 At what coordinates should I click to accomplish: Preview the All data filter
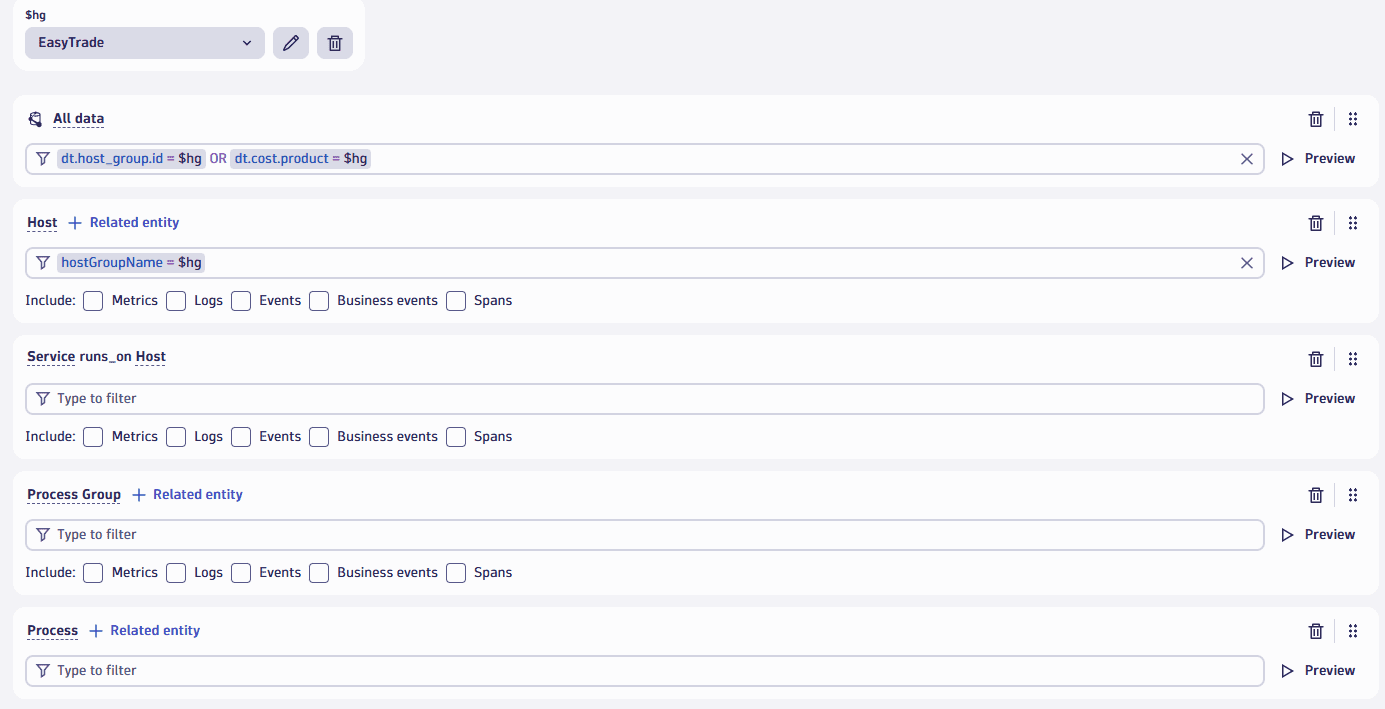click(x=1318, y=159)
